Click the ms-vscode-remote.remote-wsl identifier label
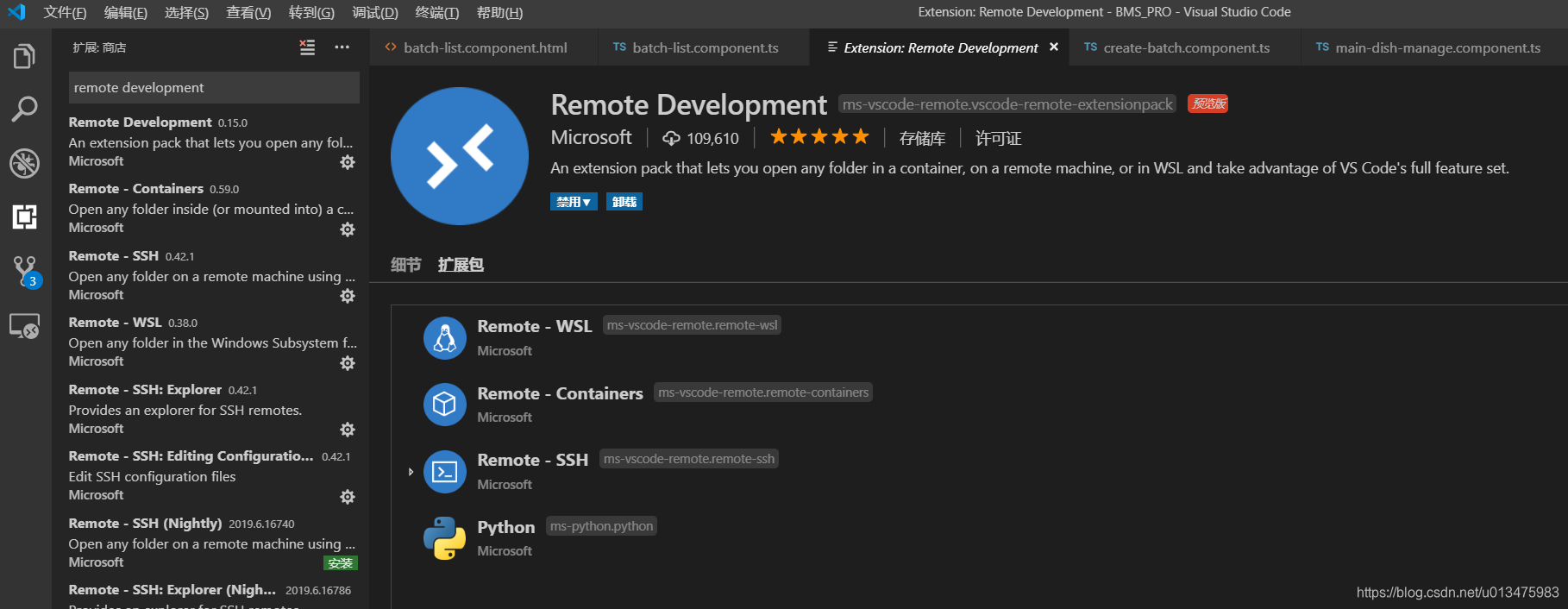The width and height of the screenshot is (1568, 609). tap(692, 325)
